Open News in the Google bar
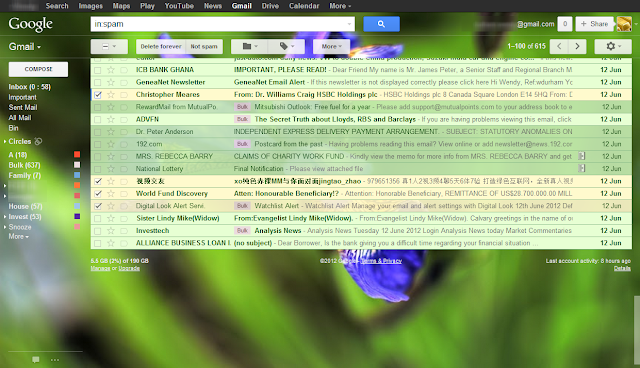The width and height of the screenshot is (640, 368). [213, 6]
